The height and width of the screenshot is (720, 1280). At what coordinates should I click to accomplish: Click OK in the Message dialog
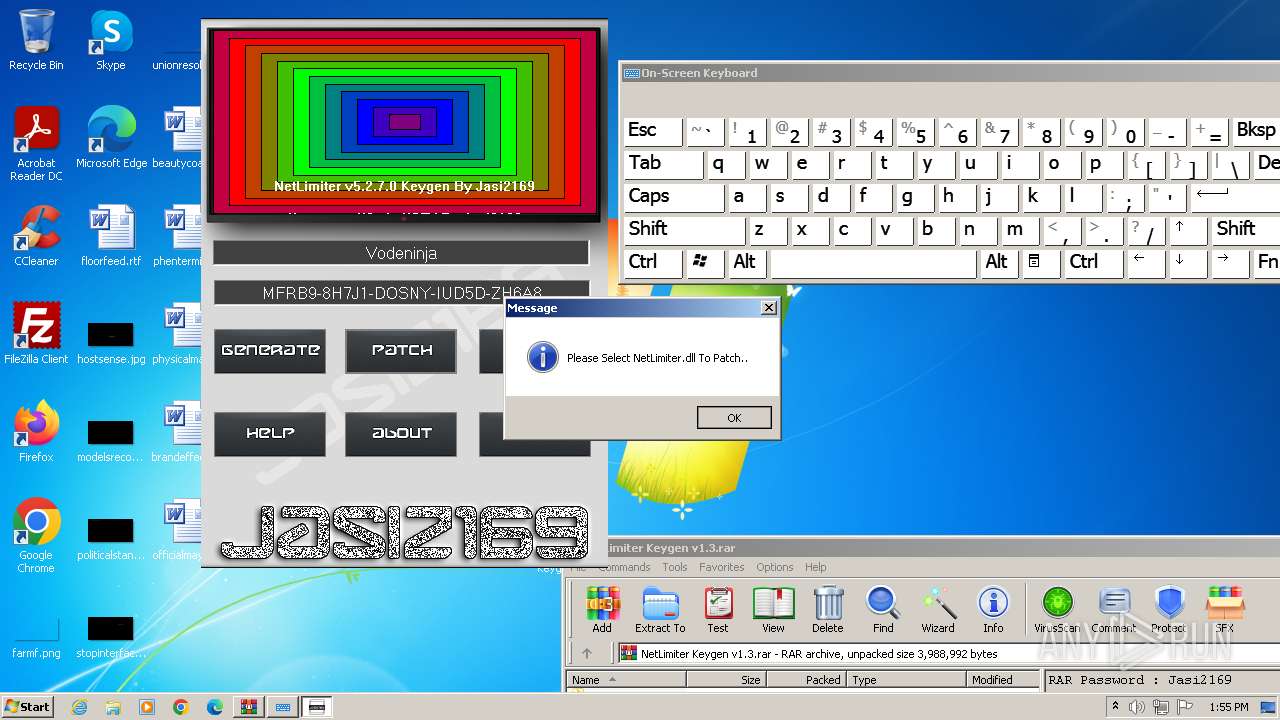[x=734, y=418]
